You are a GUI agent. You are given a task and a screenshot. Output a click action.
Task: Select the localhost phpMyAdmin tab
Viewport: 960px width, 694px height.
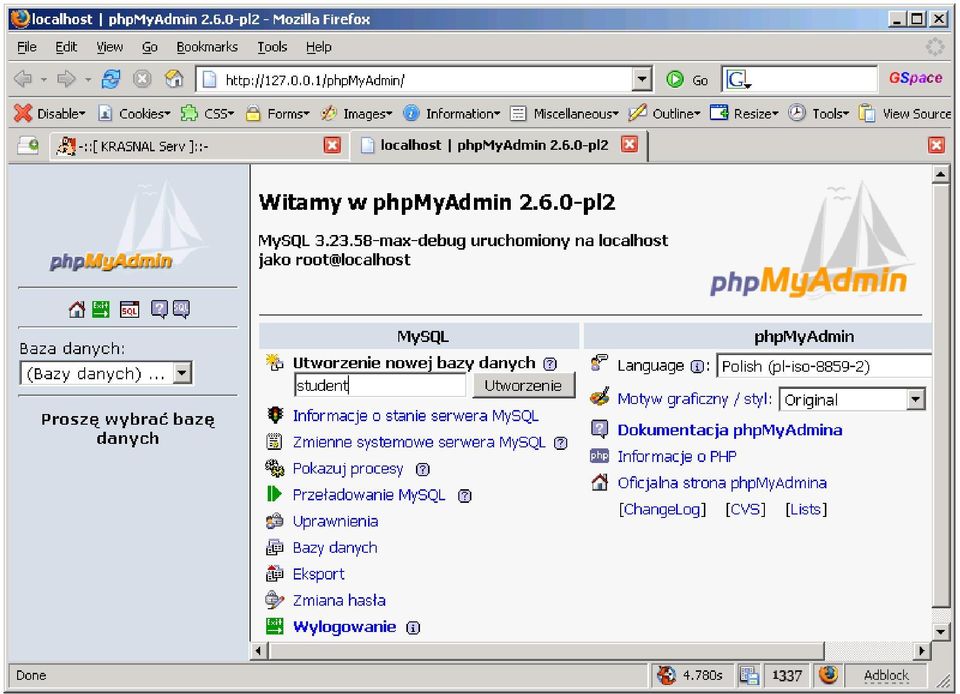click(x=499, y=146)
